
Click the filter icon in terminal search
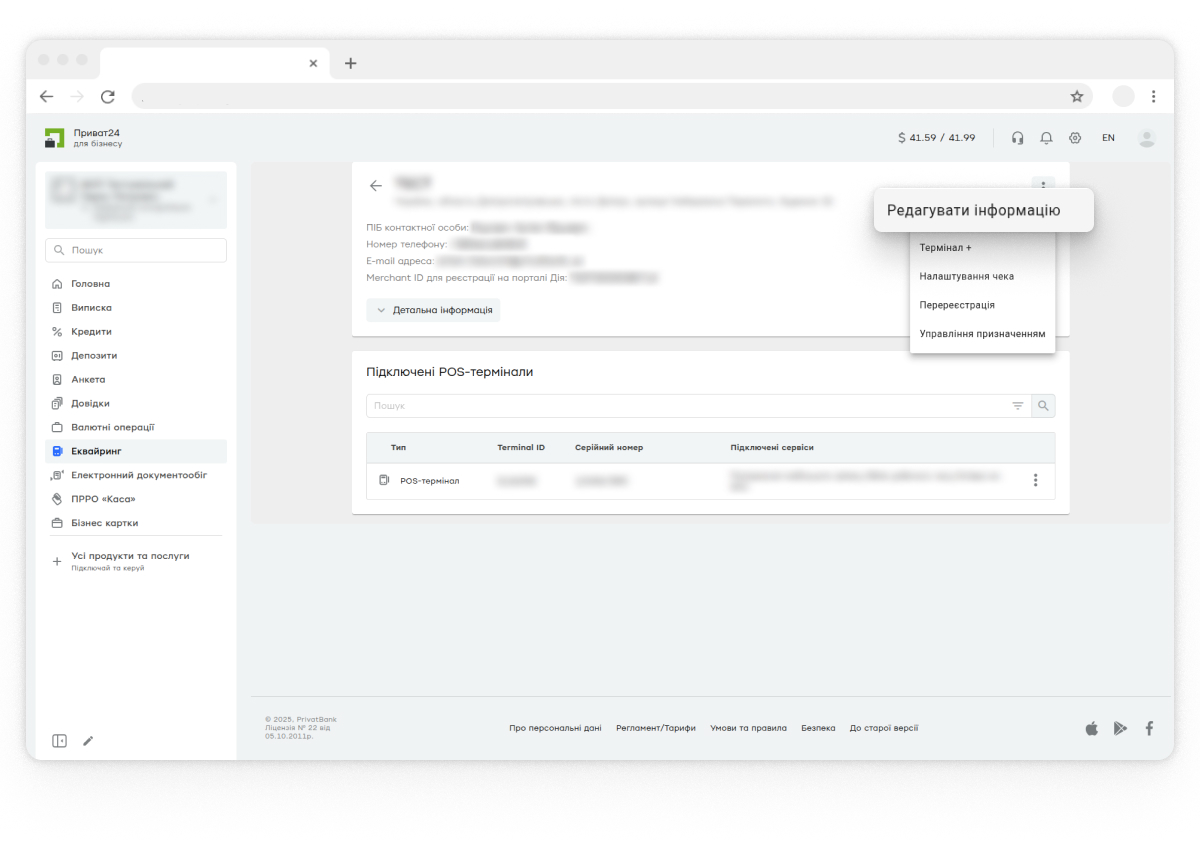pos(1018,406)
